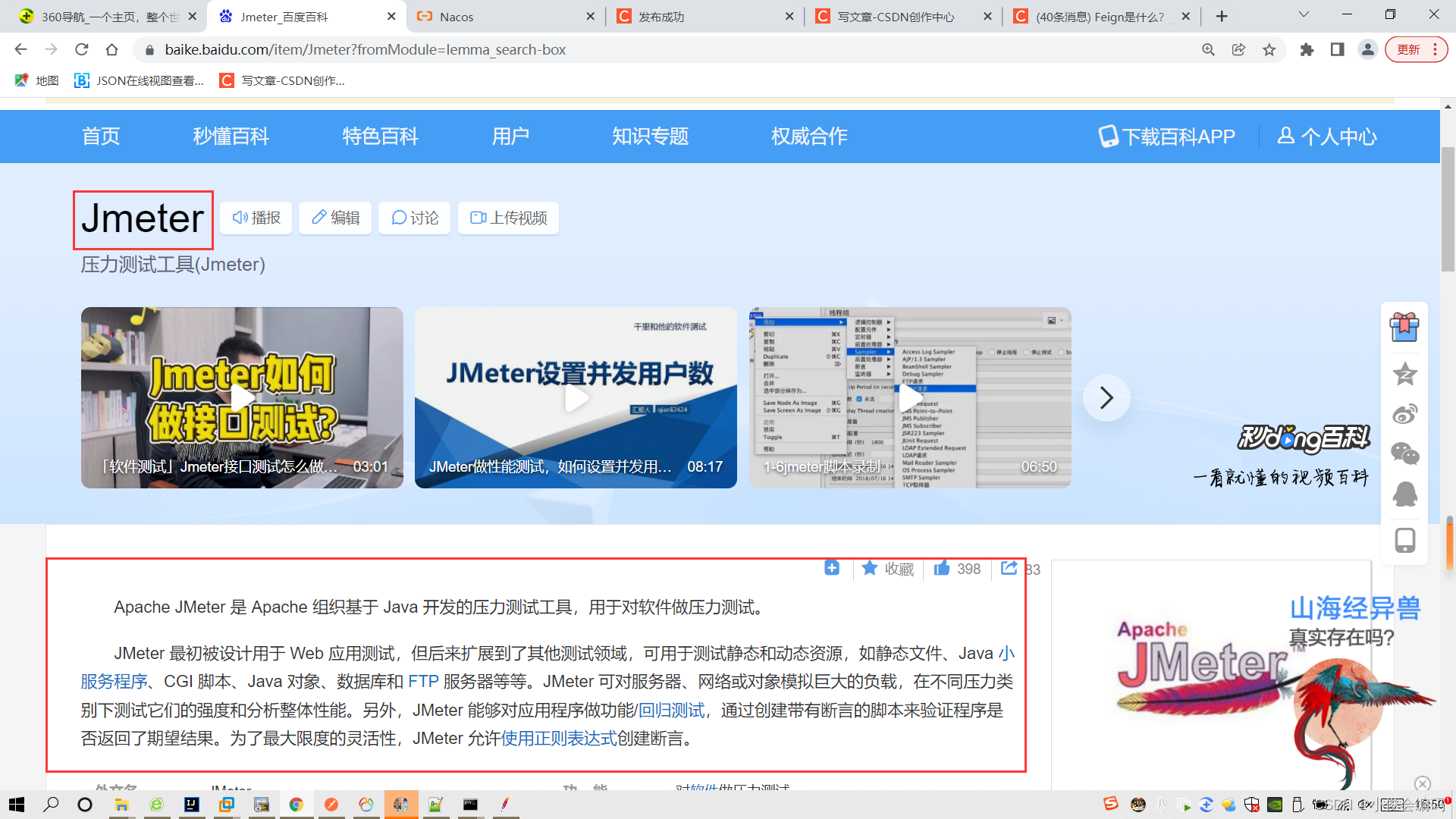The width and height of the screenshot is (1456, 819).
Task: Play the JMeter设置并发用户数 video thumbnail
Action: (x=576, y=397)
